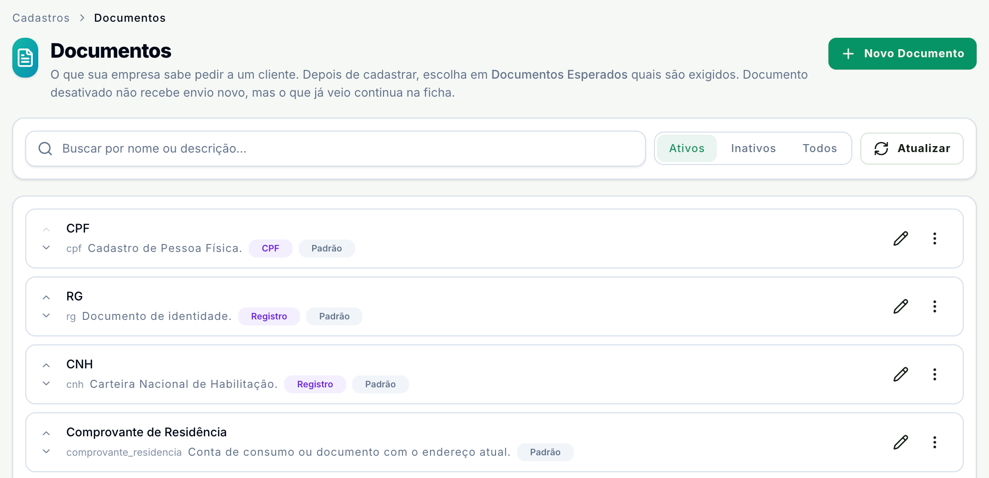Open more options for Comprovante de Residência

pyautogui.click(x=935, y=443)
